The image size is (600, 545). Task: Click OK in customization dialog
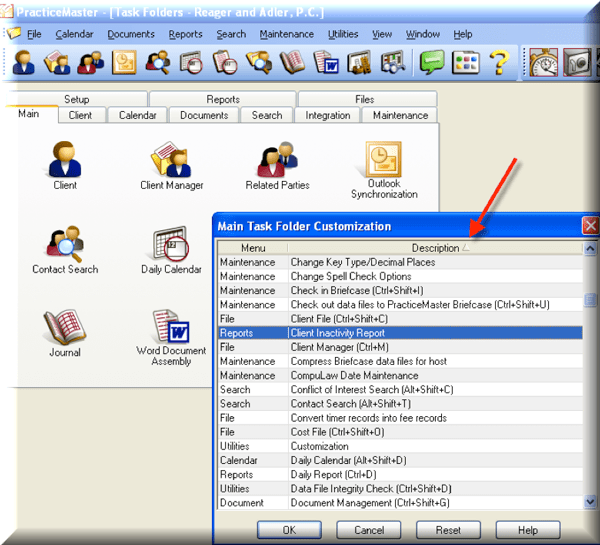click(289, 530)
